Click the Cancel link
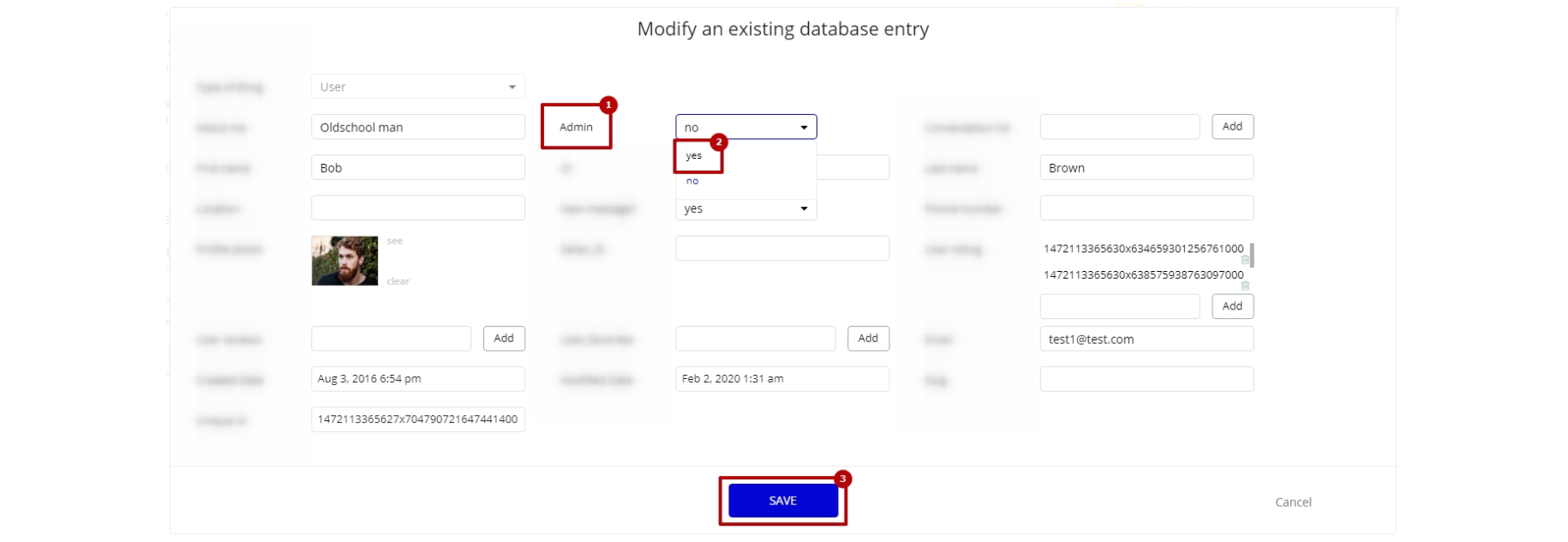This screenshot has height=542, width=1568. [x=1293, y=503]
